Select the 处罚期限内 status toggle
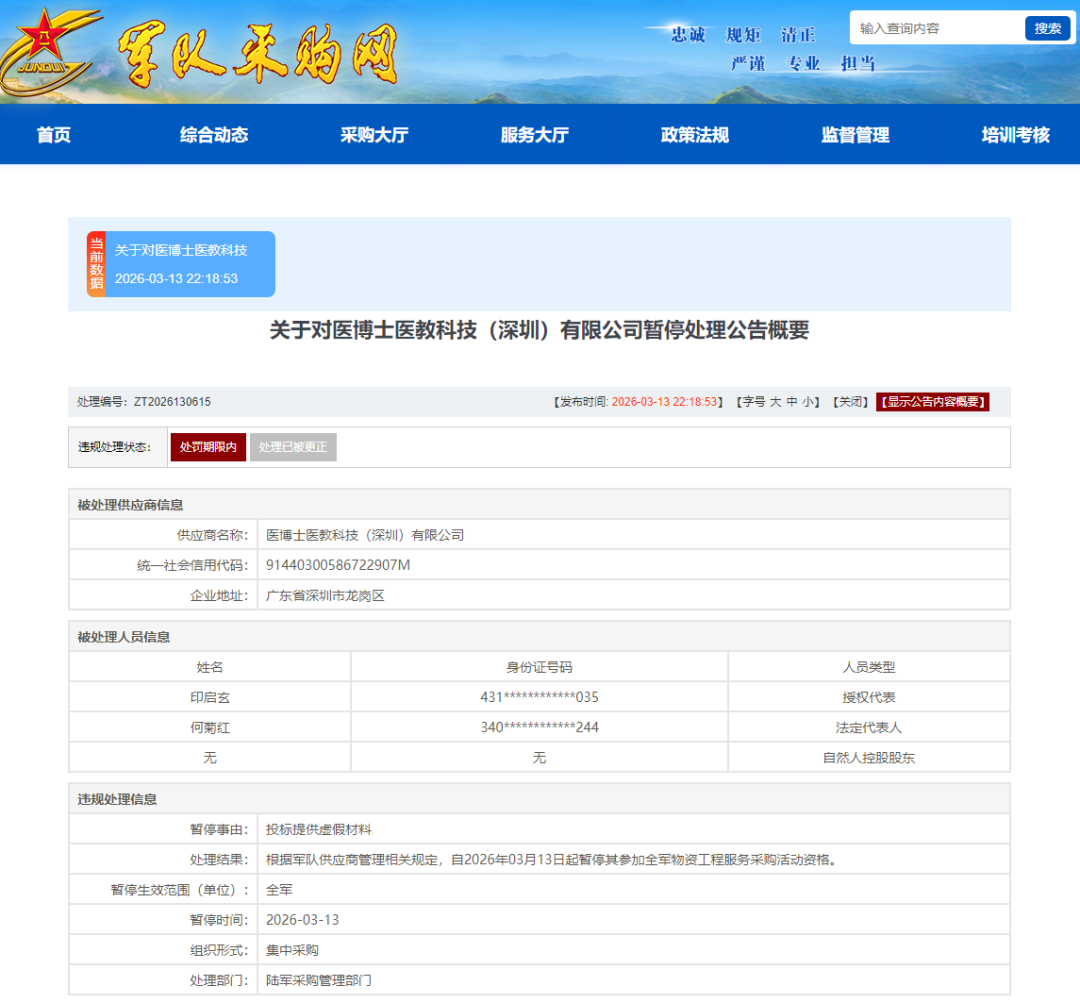This screenshot has height=1003, width=1080. click(x=207, y=447)
